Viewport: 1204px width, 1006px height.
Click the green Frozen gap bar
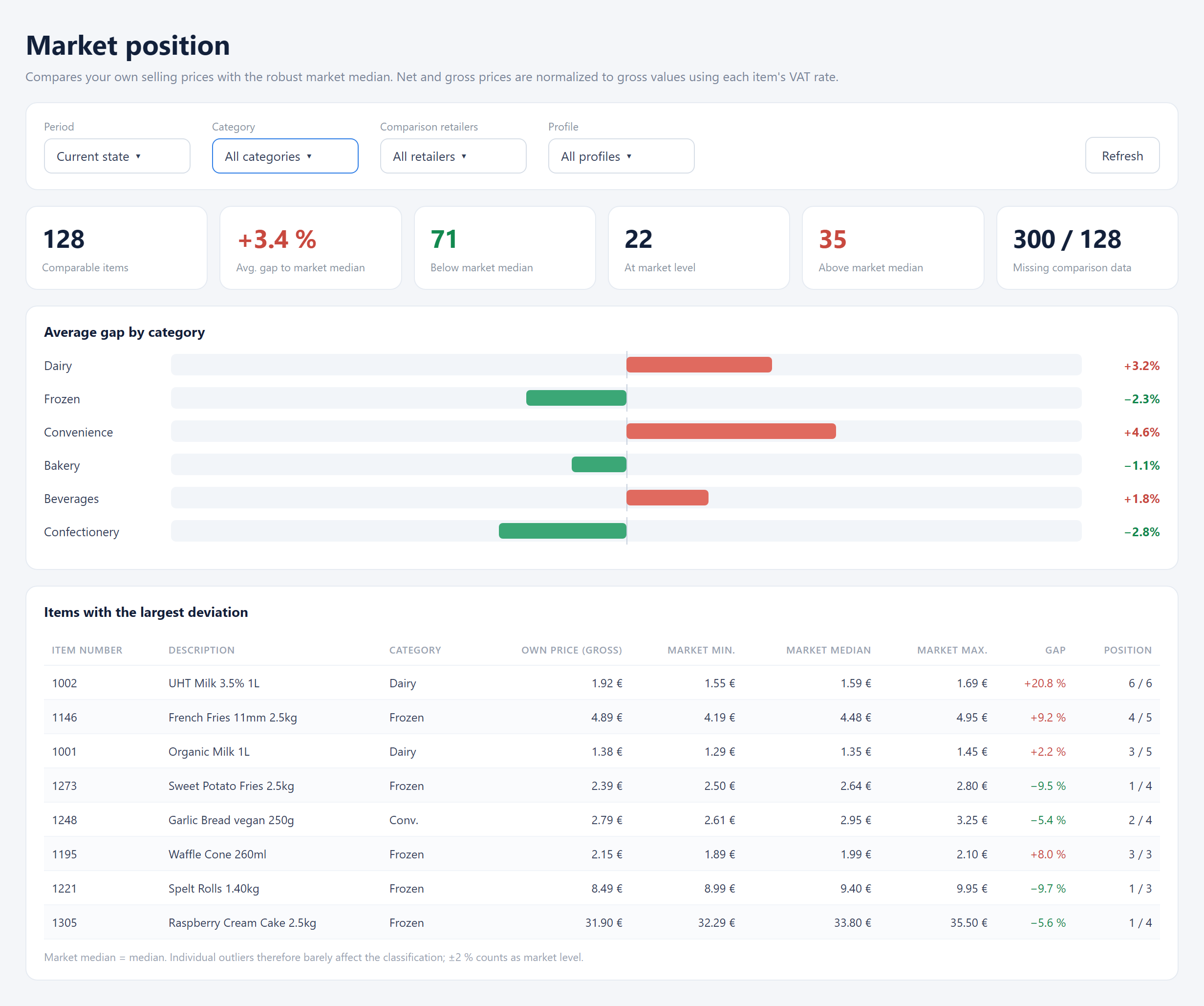tap(576, 398)
